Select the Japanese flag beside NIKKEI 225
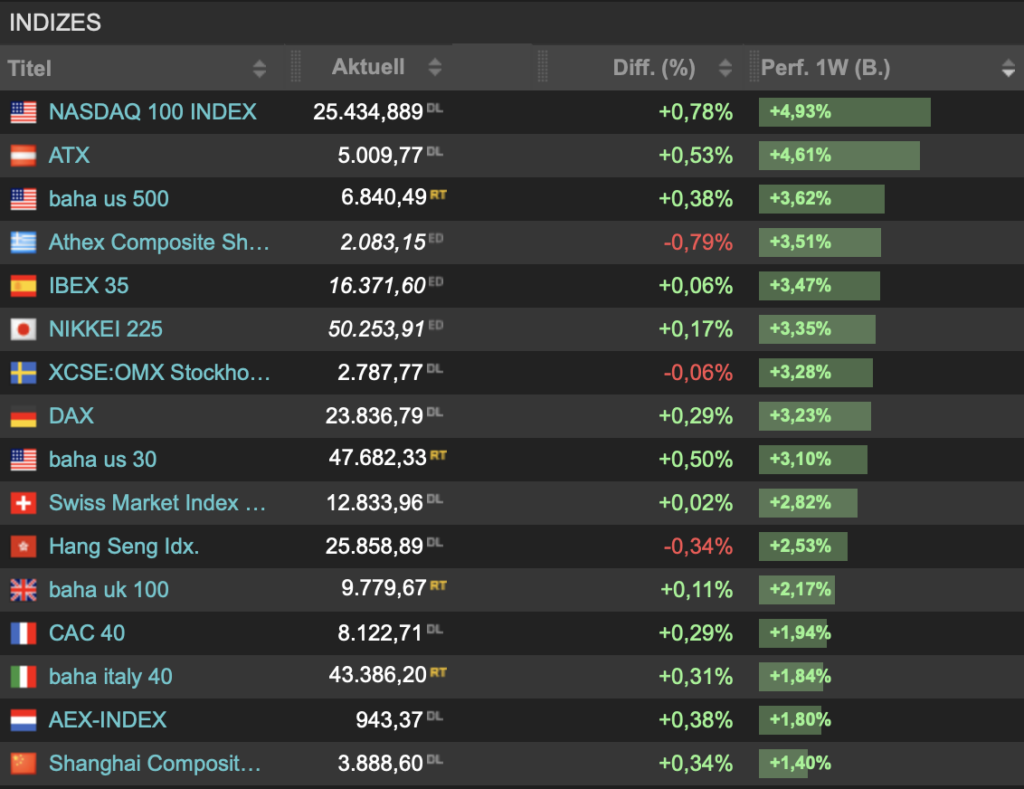The width and height of the screenshot is (1024, 789). (x=25, y=329)
